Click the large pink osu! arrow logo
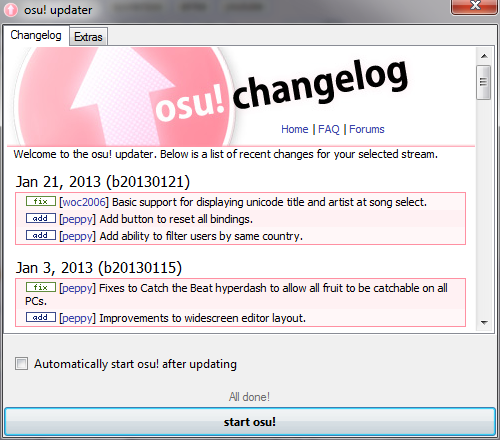 (124, 97)
